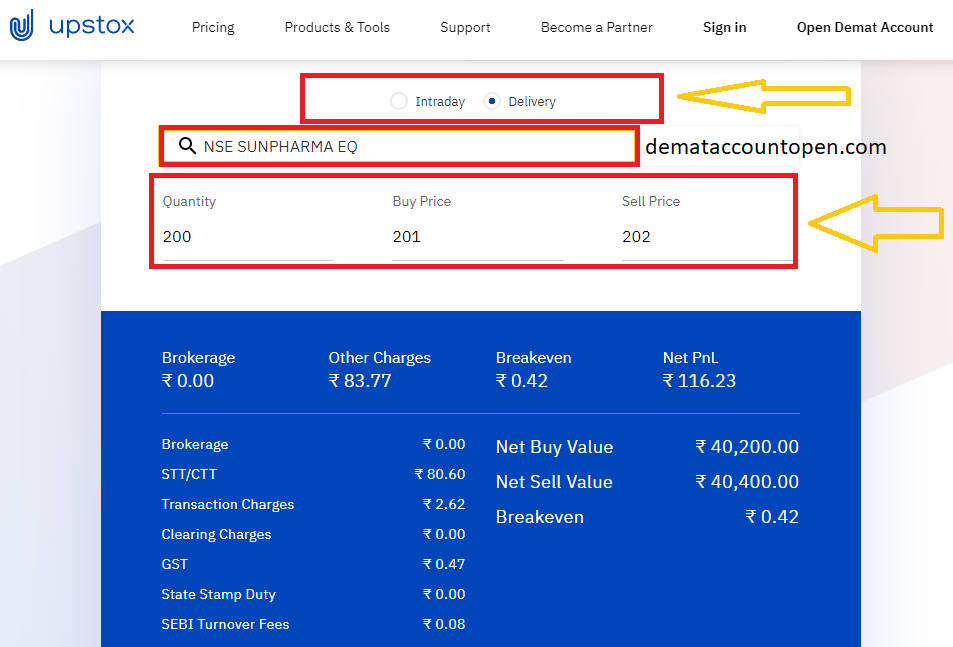953x647 pixels.
Task: Click the Net PnL heading
Action: [690, 358]
